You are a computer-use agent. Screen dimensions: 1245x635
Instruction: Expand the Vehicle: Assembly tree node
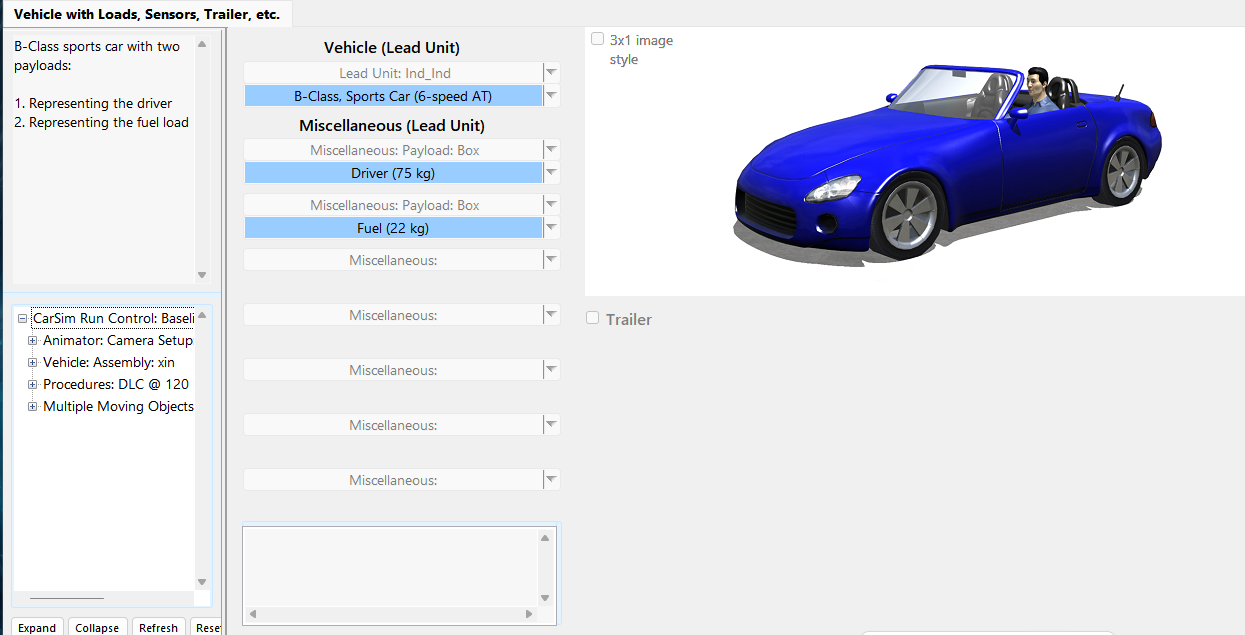click(x=33, y=363)
